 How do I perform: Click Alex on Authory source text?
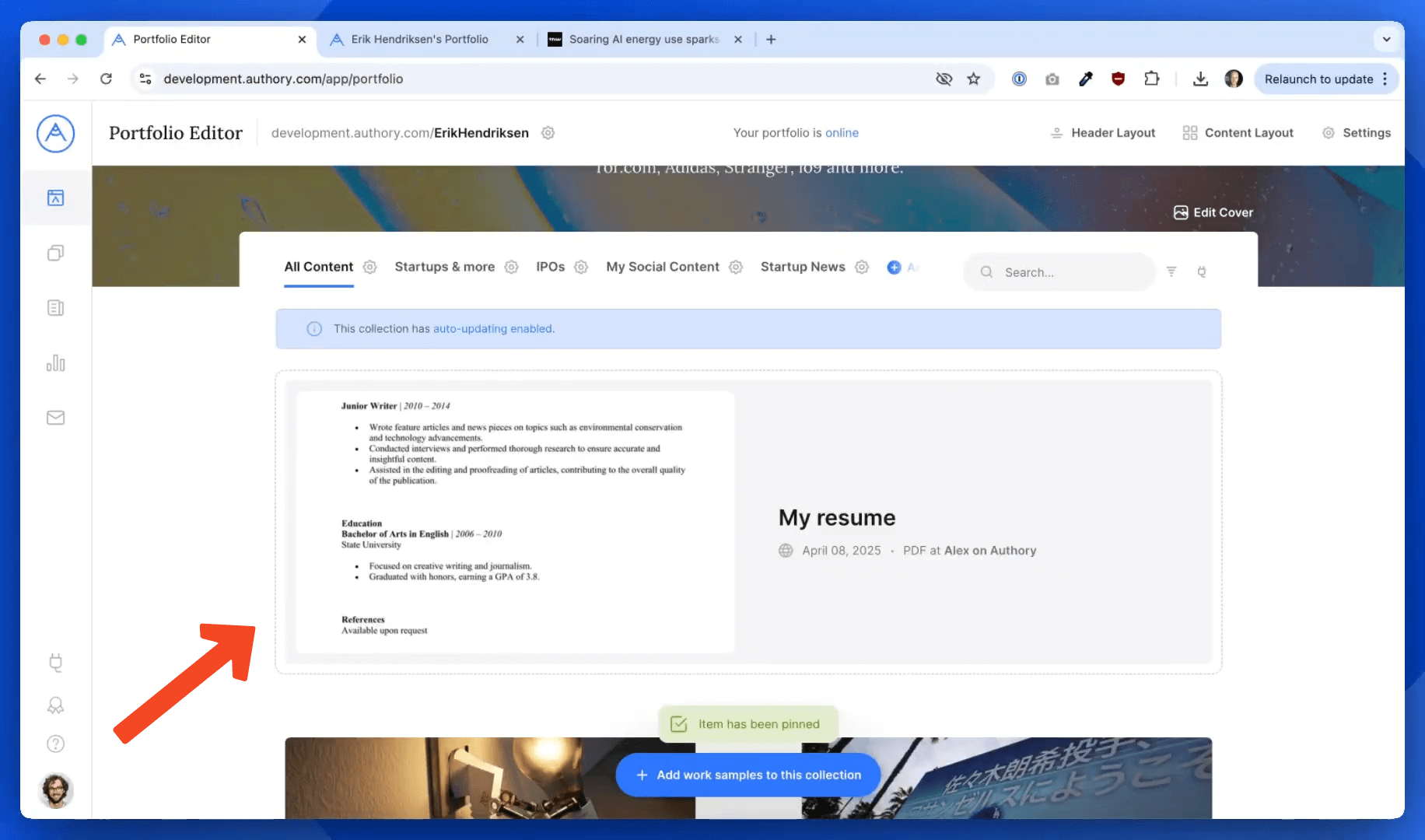[990, 551]
